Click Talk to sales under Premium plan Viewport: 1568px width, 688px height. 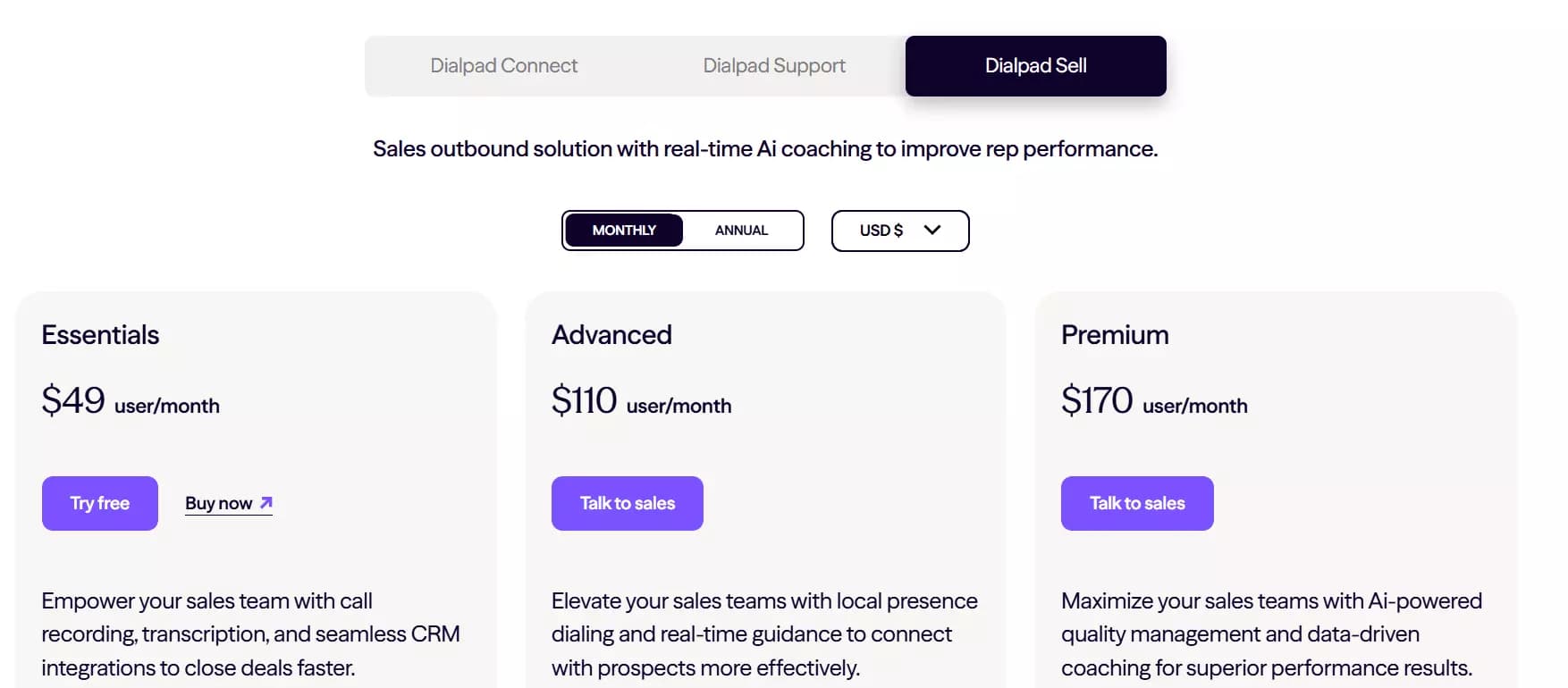(x=1136, y=502)
